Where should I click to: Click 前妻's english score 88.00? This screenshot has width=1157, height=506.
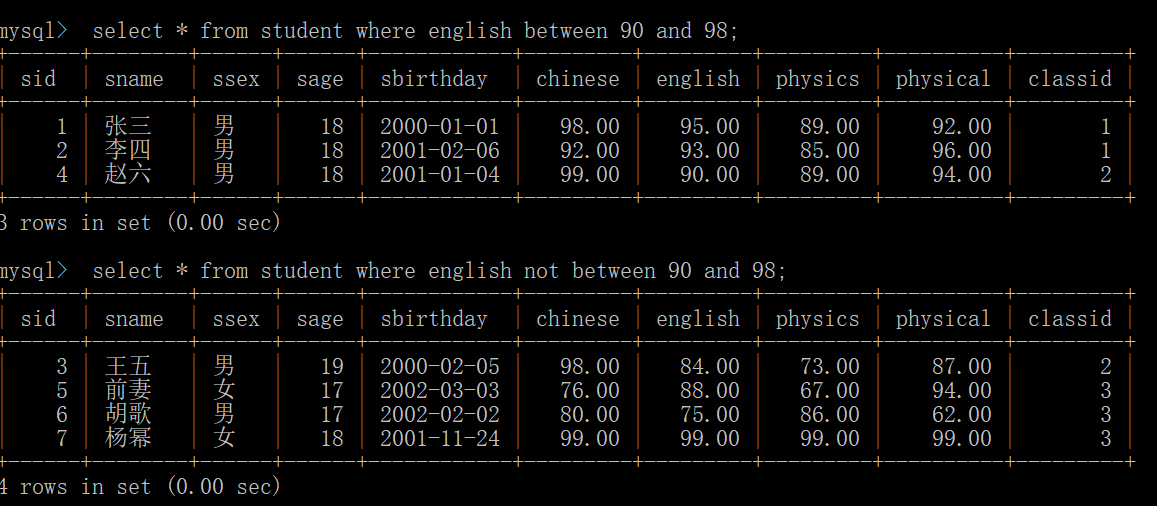point(710,390)
